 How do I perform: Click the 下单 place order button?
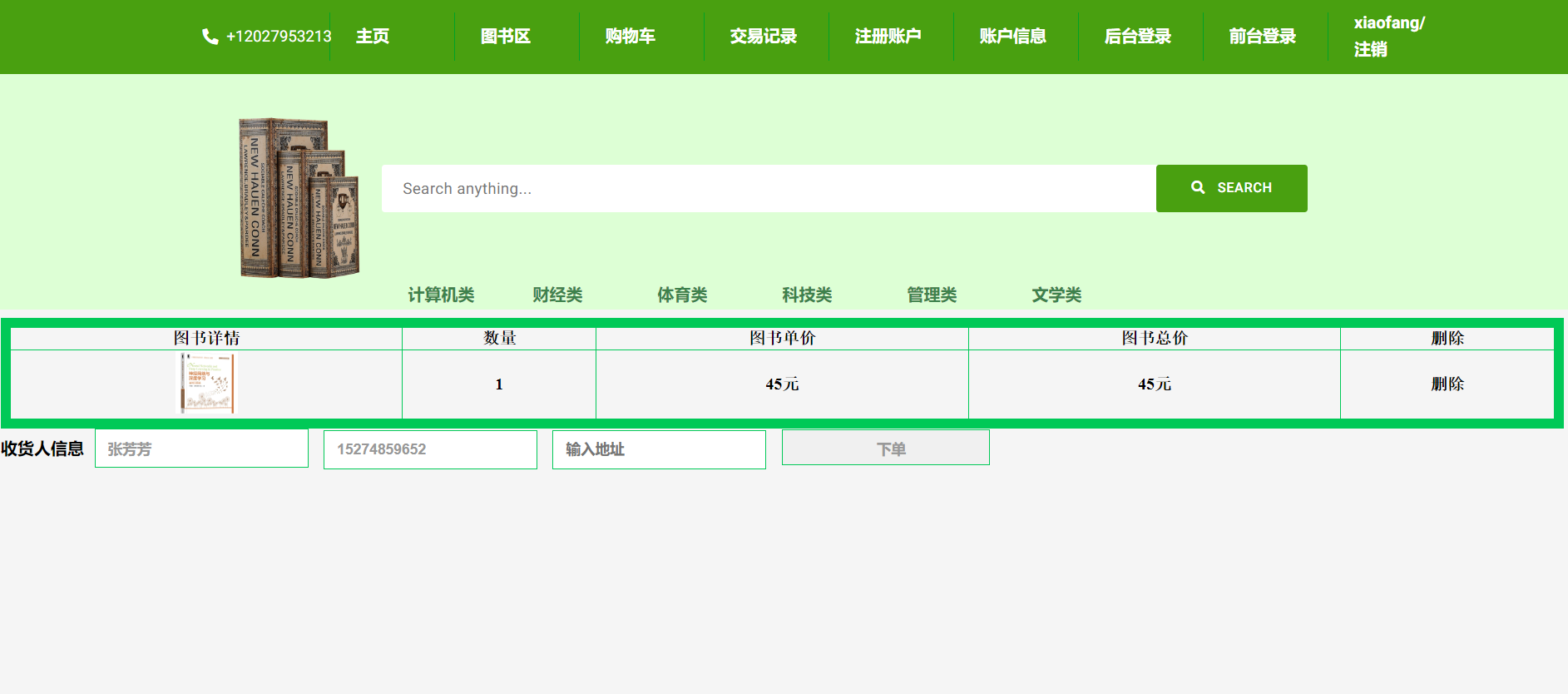[x=886, y=448]
